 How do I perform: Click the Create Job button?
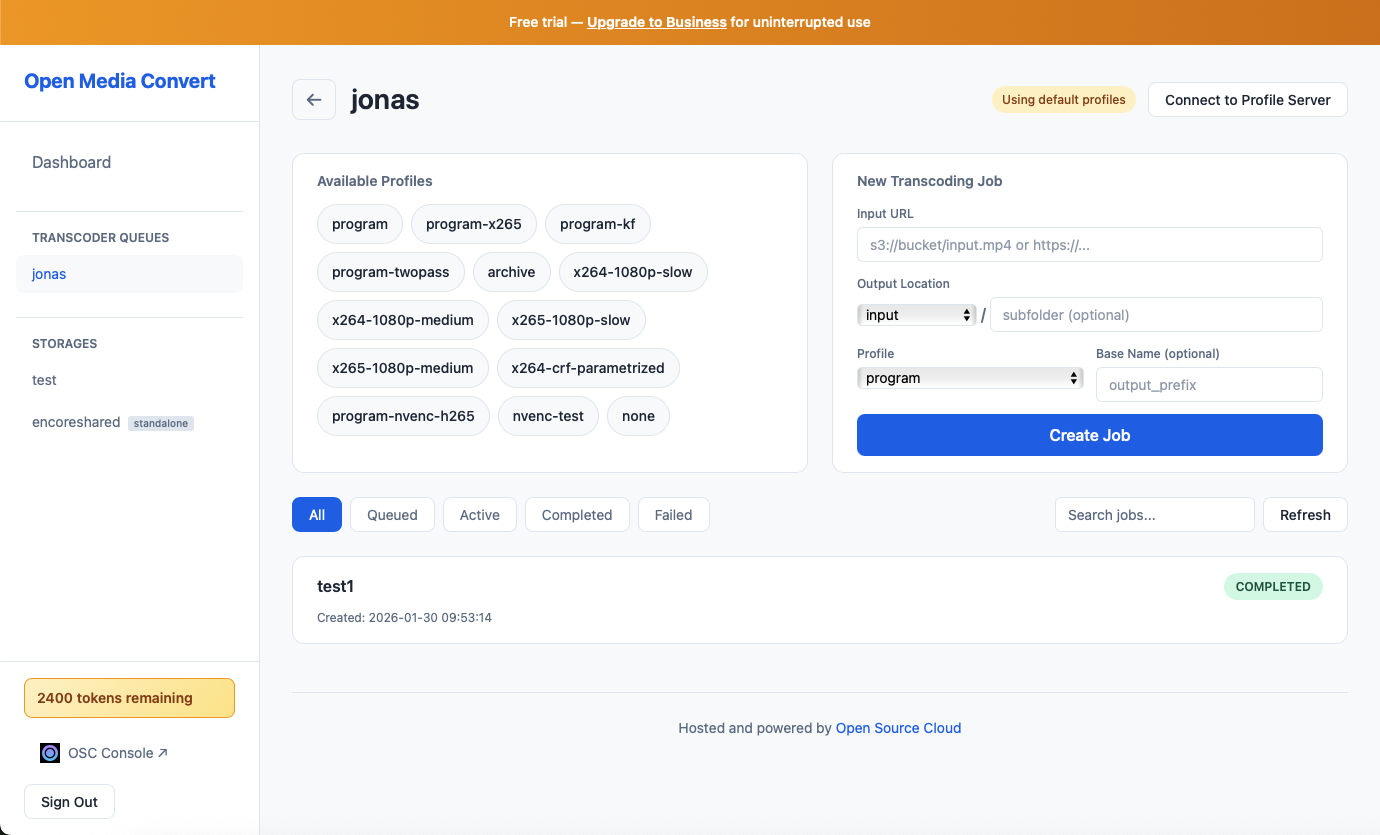[1089, 435]
